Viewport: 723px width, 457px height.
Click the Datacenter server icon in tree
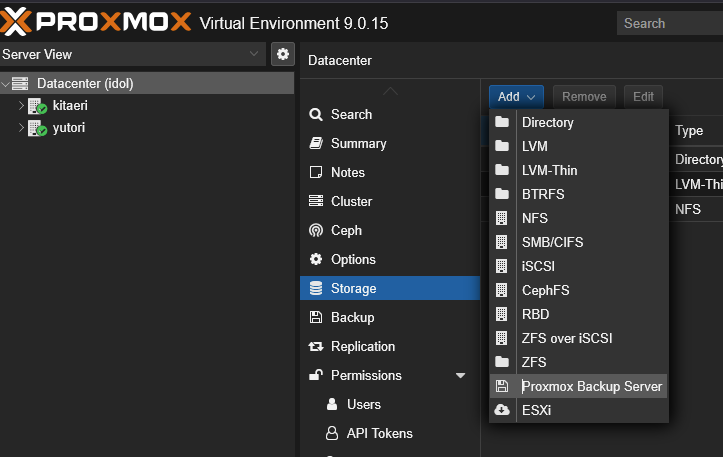[20, 84]
